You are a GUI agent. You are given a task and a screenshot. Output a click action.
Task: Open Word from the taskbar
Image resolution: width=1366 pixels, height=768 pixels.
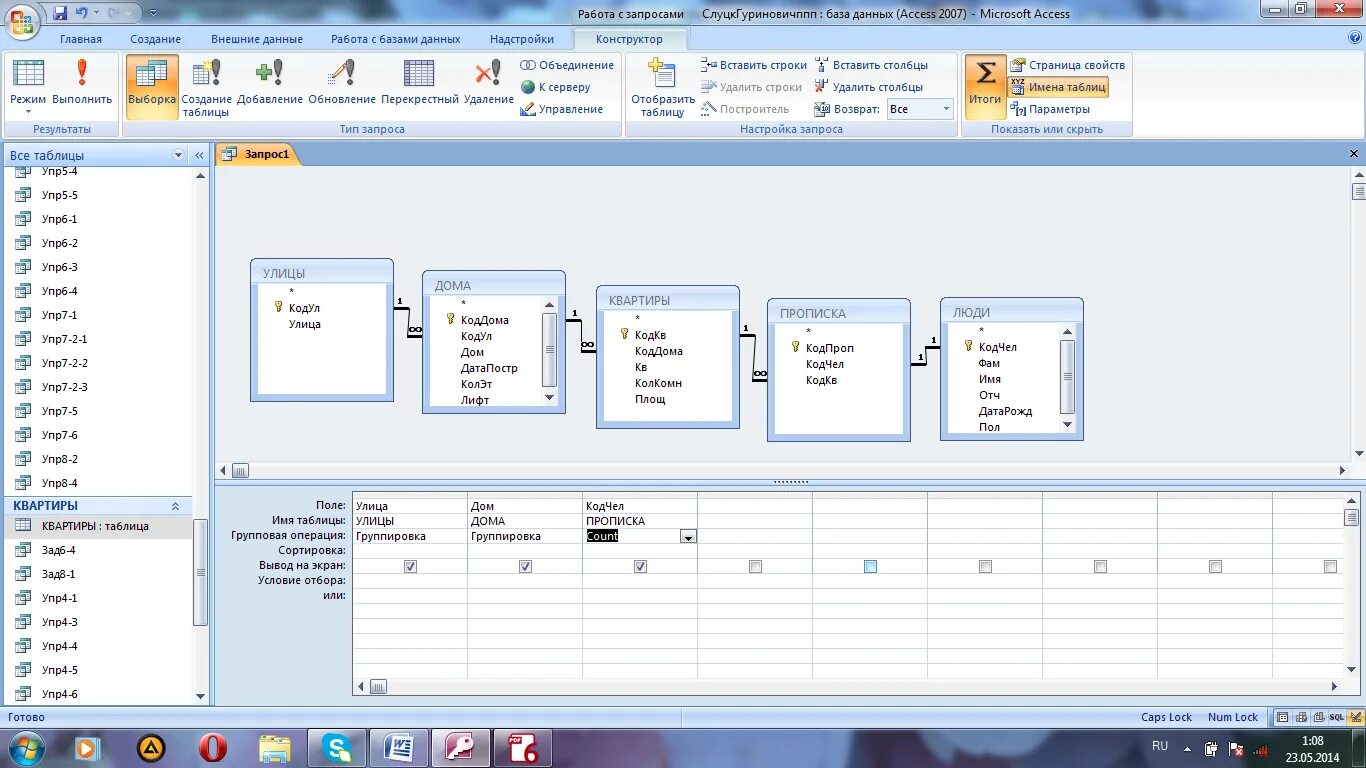tap(398, 748)
